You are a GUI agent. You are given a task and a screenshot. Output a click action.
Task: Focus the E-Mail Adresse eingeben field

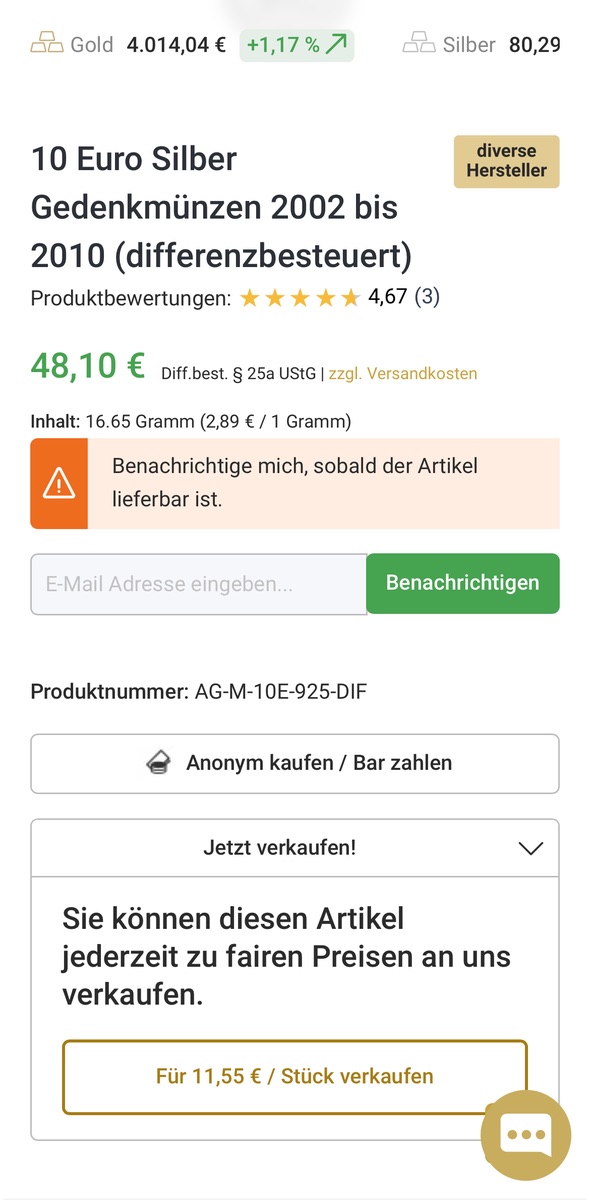(199, 584)
